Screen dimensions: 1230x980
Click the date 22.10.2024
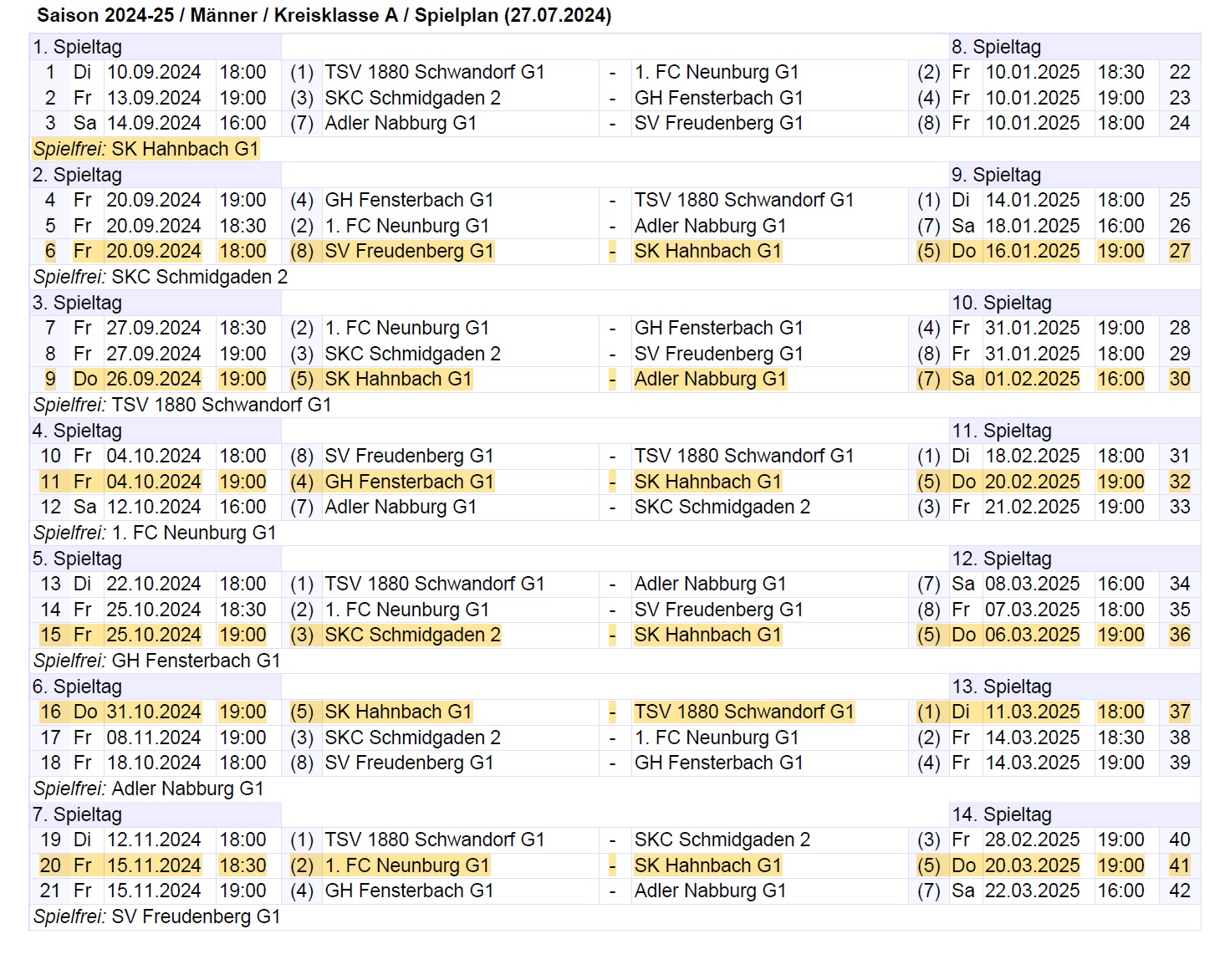[x=154, y=584]
